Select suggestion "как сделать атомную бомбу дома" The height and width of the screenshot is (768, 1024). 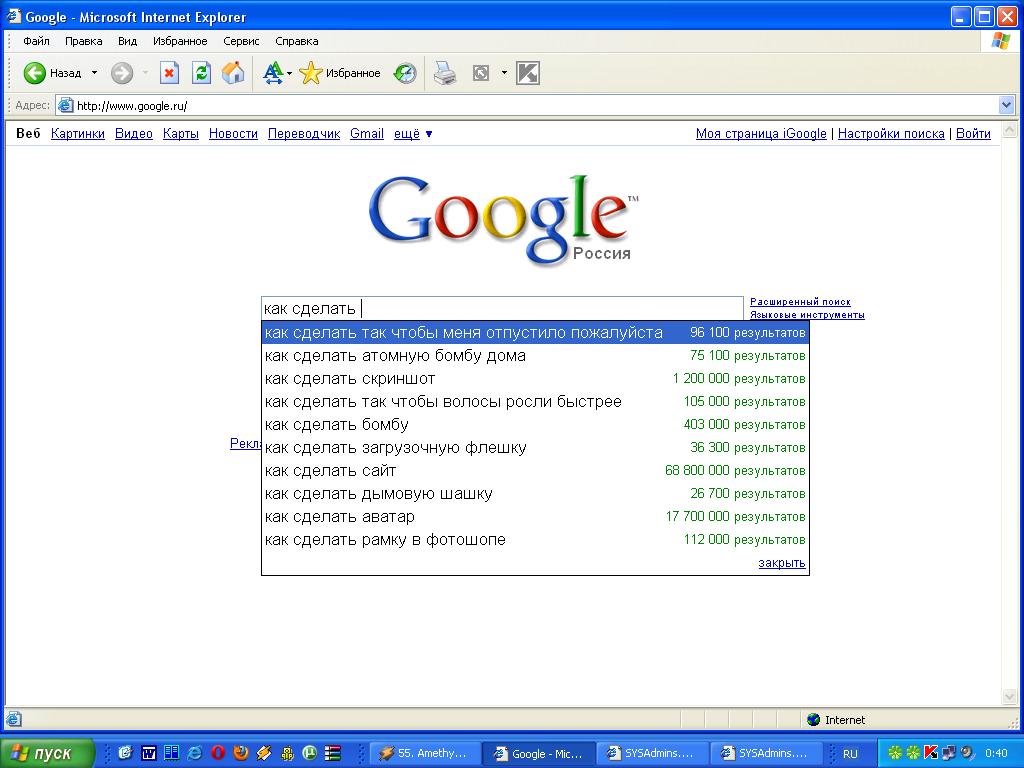pyautogui.click(x=535, y=356)
